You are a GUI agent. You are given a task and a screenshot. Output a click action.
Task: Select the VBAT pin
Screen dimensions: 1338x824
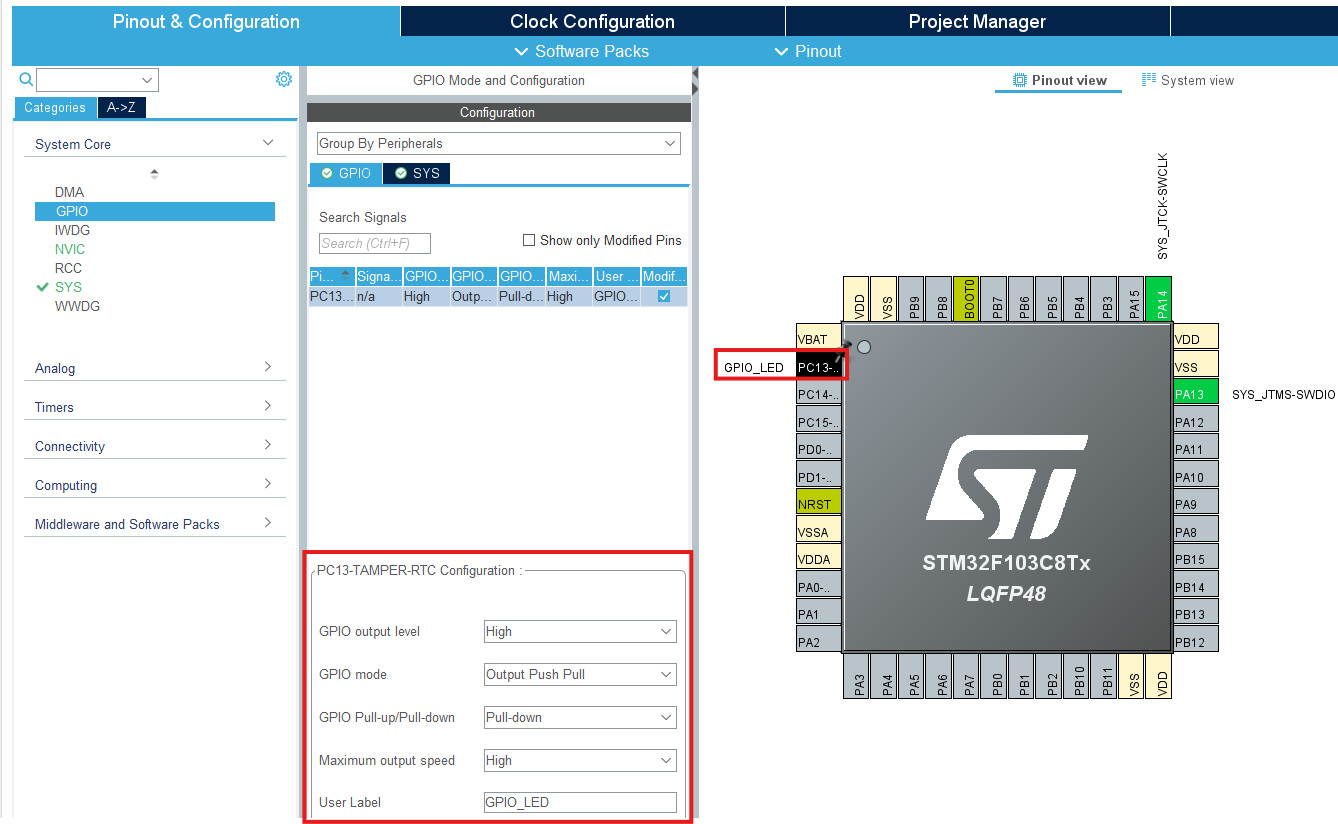(x=818, y=339)
